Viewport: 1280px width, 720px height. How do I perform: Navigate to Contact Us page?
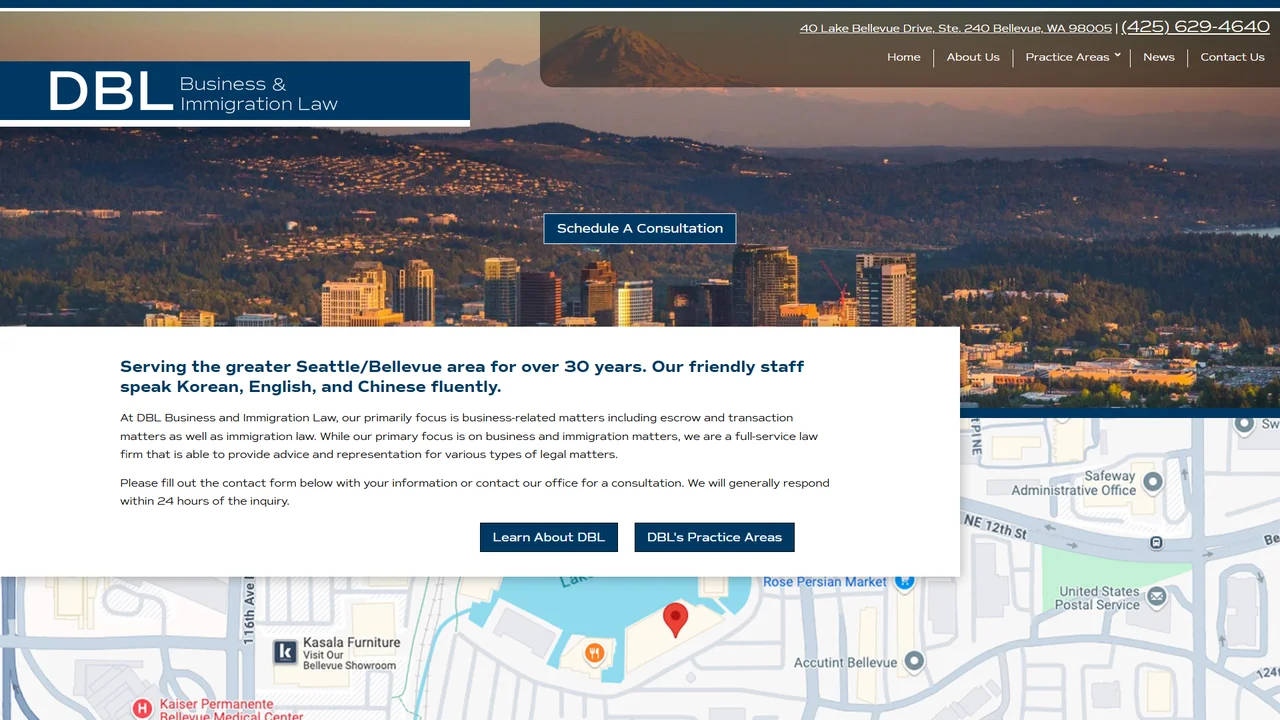pyautogui.click(x=1232, y=57)
